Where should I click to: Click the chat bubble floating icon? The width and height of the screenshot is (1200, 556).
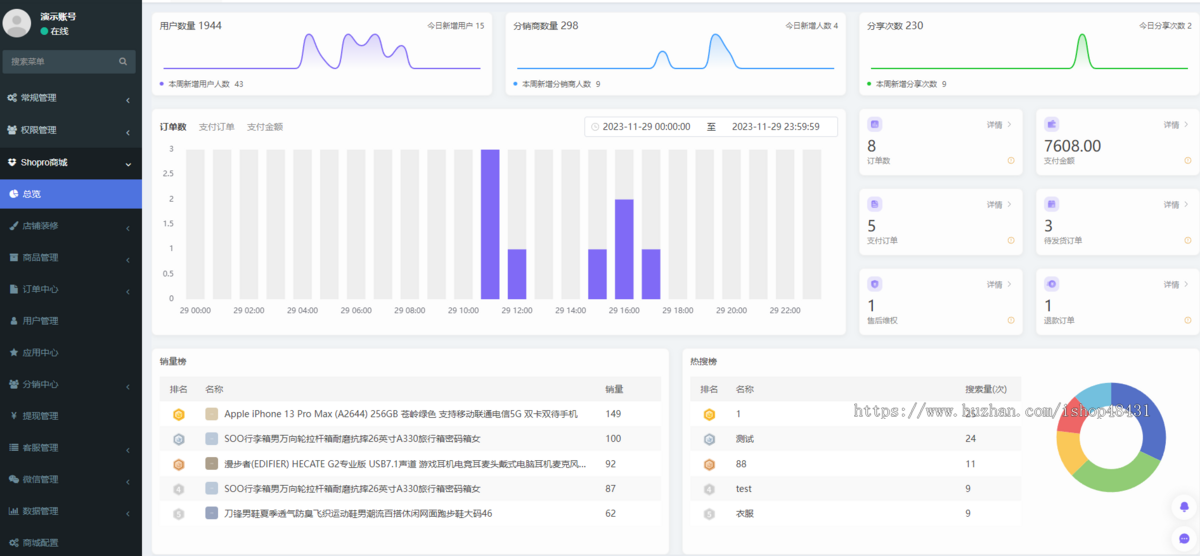pos(1184,537)
